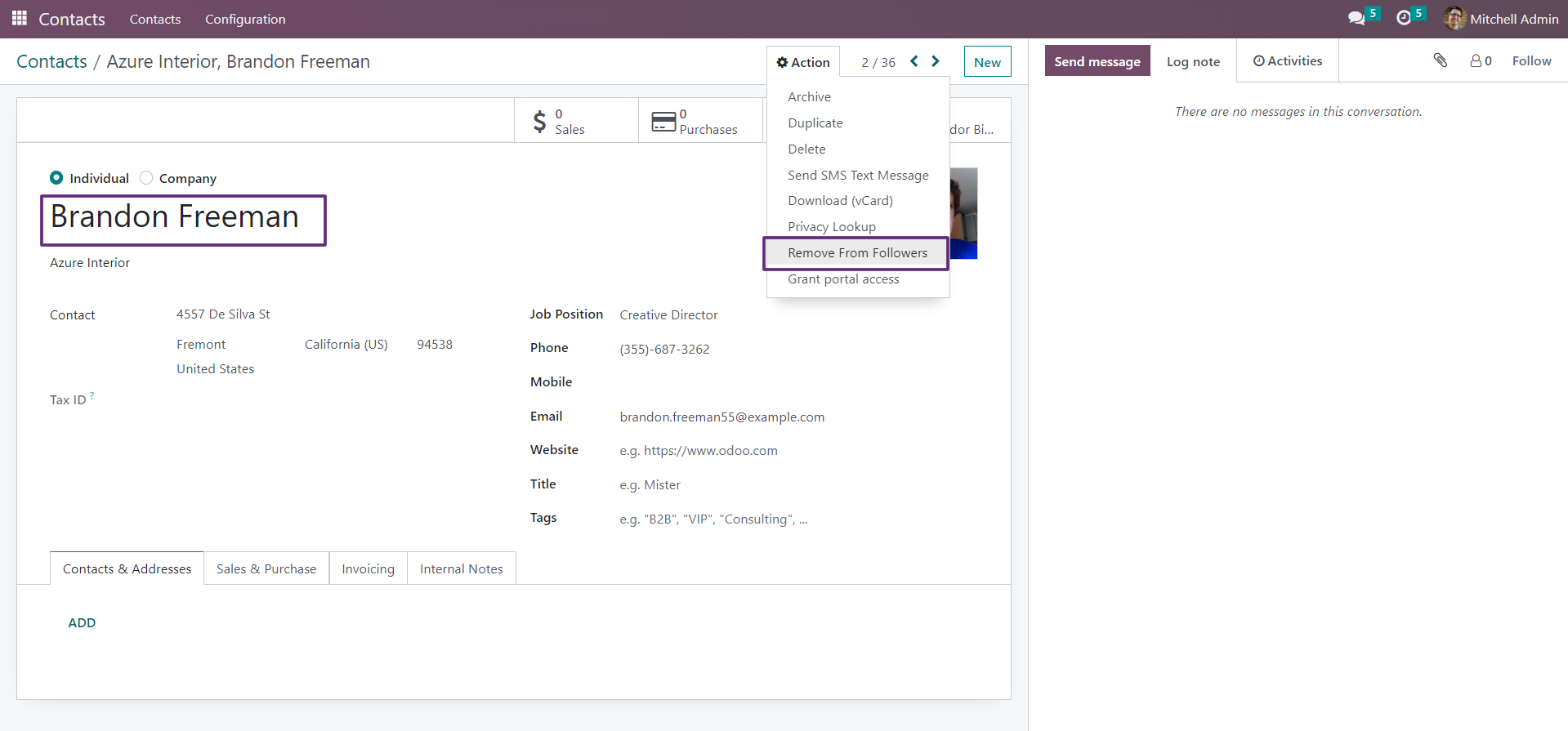Click Mitchell Admin's avatar
Screen dimensions: 1568x731
coord(1454,18)
